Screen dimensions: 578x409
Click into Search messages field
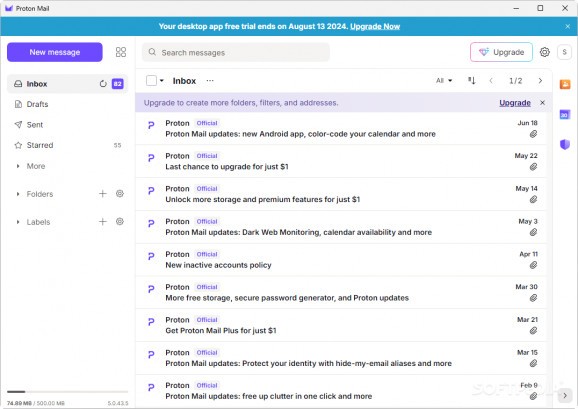(236, 52)
